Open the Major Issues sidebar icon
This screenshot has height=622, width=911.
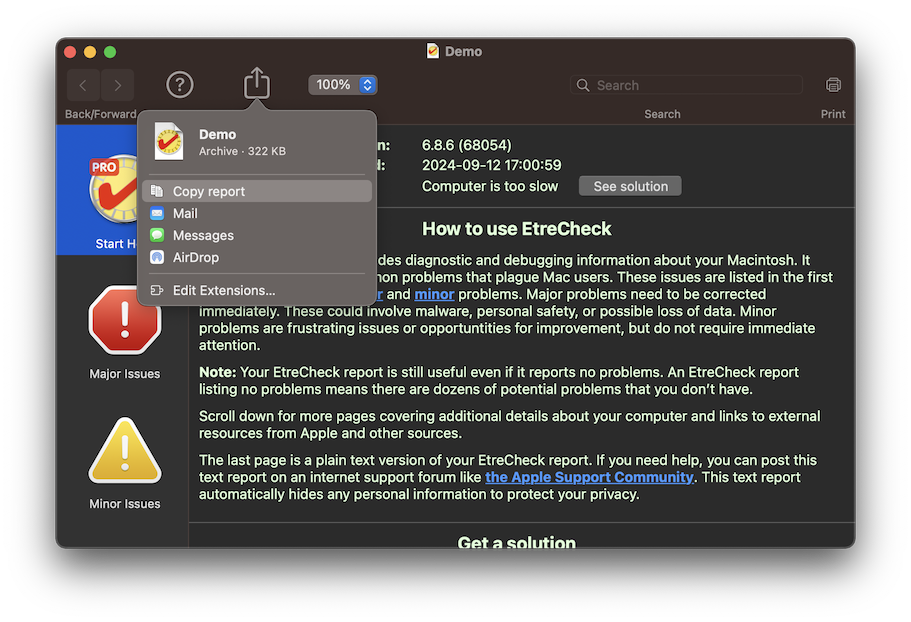tap(125, 321)
